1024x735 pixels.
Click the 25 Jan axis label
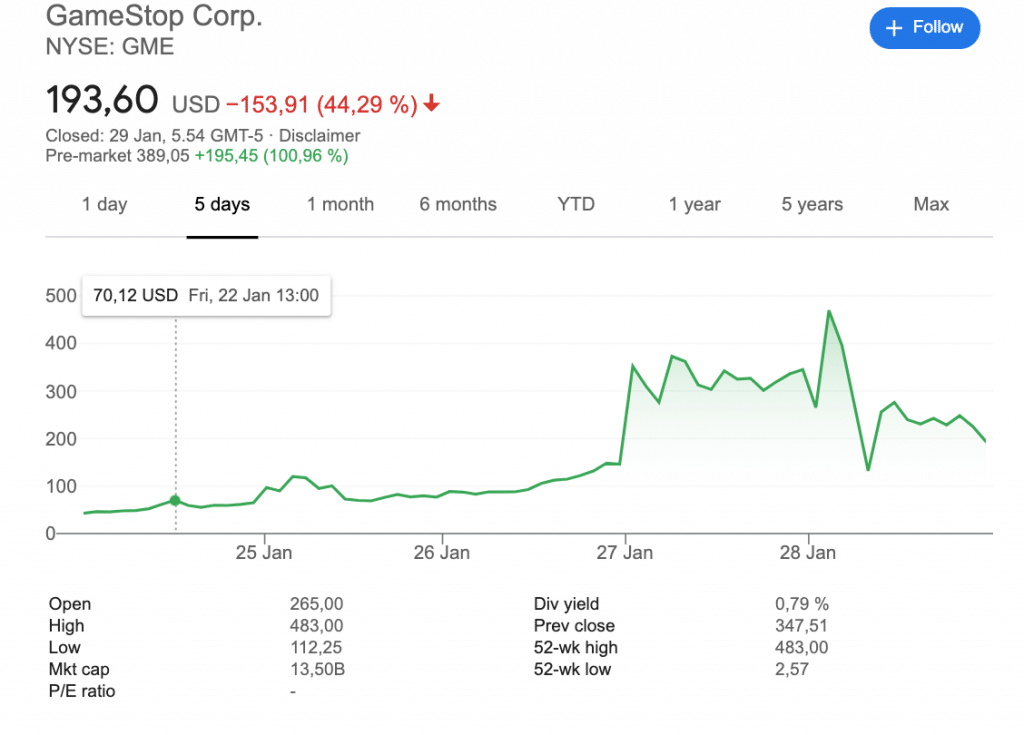point(264,552)
